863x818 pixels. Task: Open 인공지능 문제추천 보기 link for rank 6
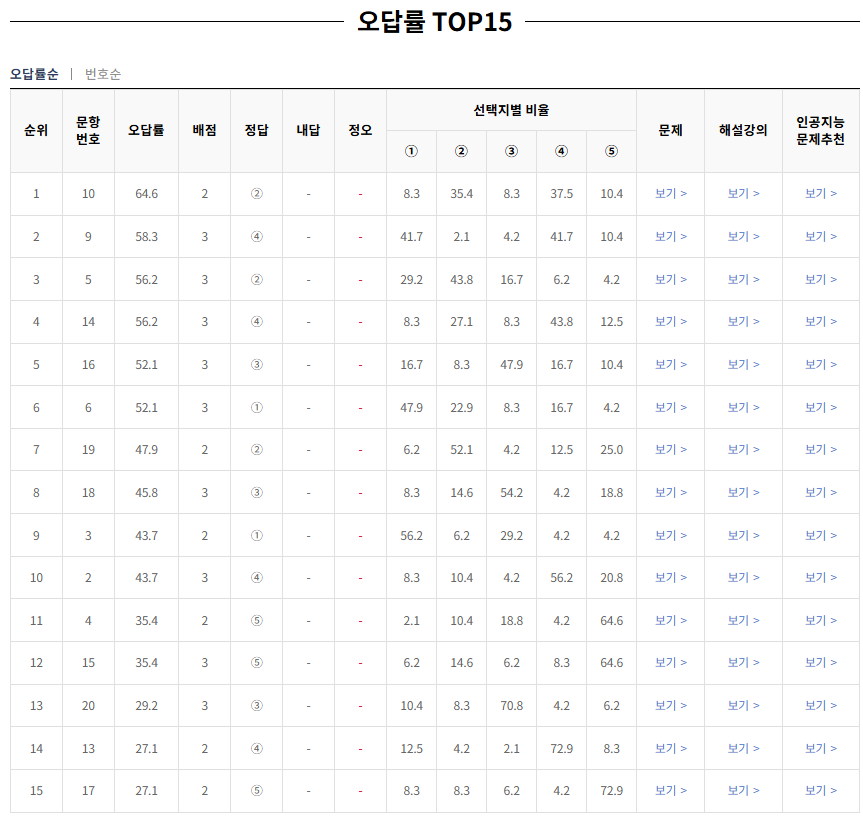point(821,407)
